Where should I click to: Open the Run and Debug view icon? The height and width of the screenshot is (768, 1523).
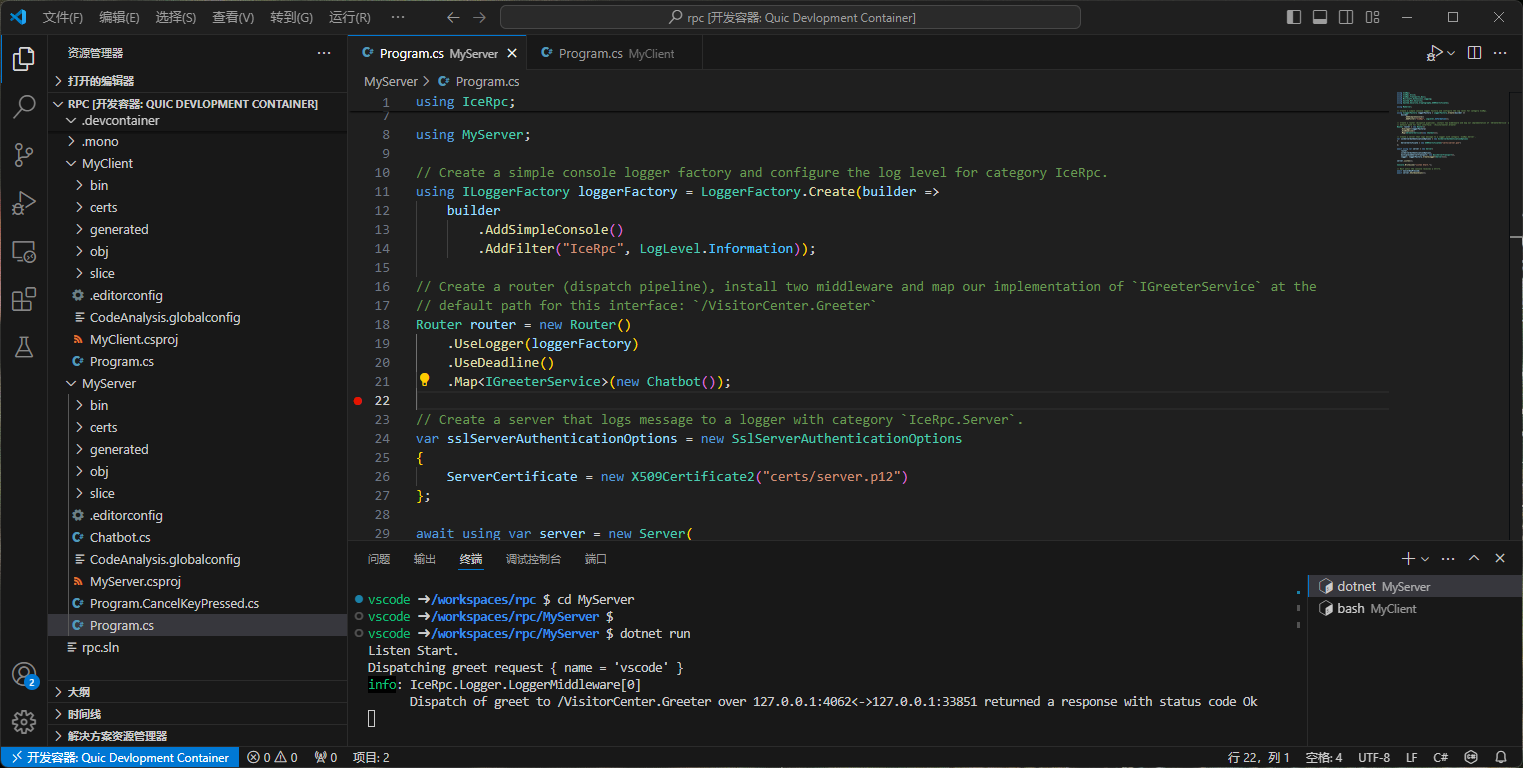(x=24, y=203)
